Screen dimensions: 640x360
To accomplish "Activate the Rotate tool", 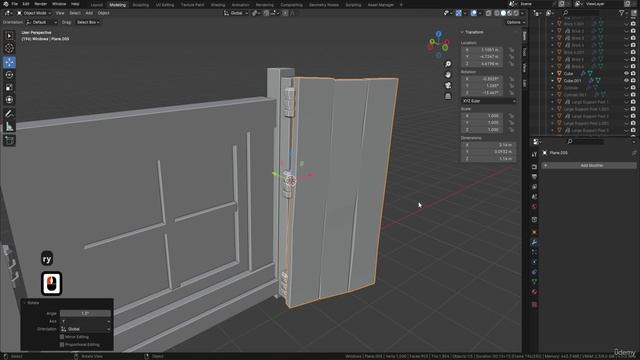I will [x=9, y=75].
